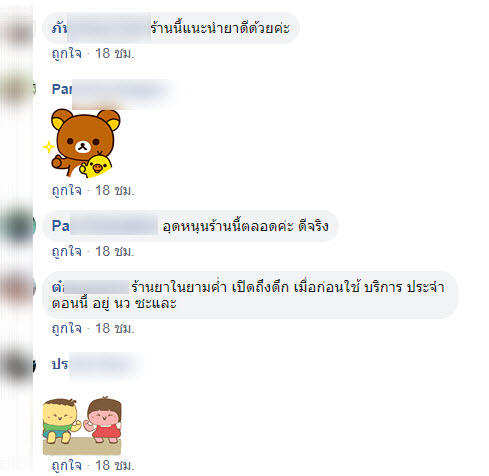Image resolution: width=489 pixels, height=476 pixels.
Task: Click avatar beside อุดหนุนร้านนี้ตลอดค่ะ comment
Action: coord(20,226)
